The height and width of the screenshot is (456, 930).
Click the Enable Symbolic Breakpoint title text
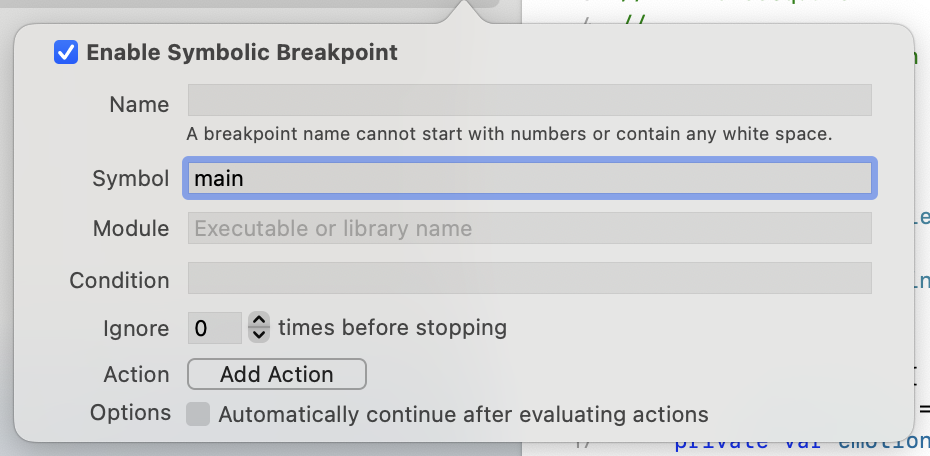point(242,53)
